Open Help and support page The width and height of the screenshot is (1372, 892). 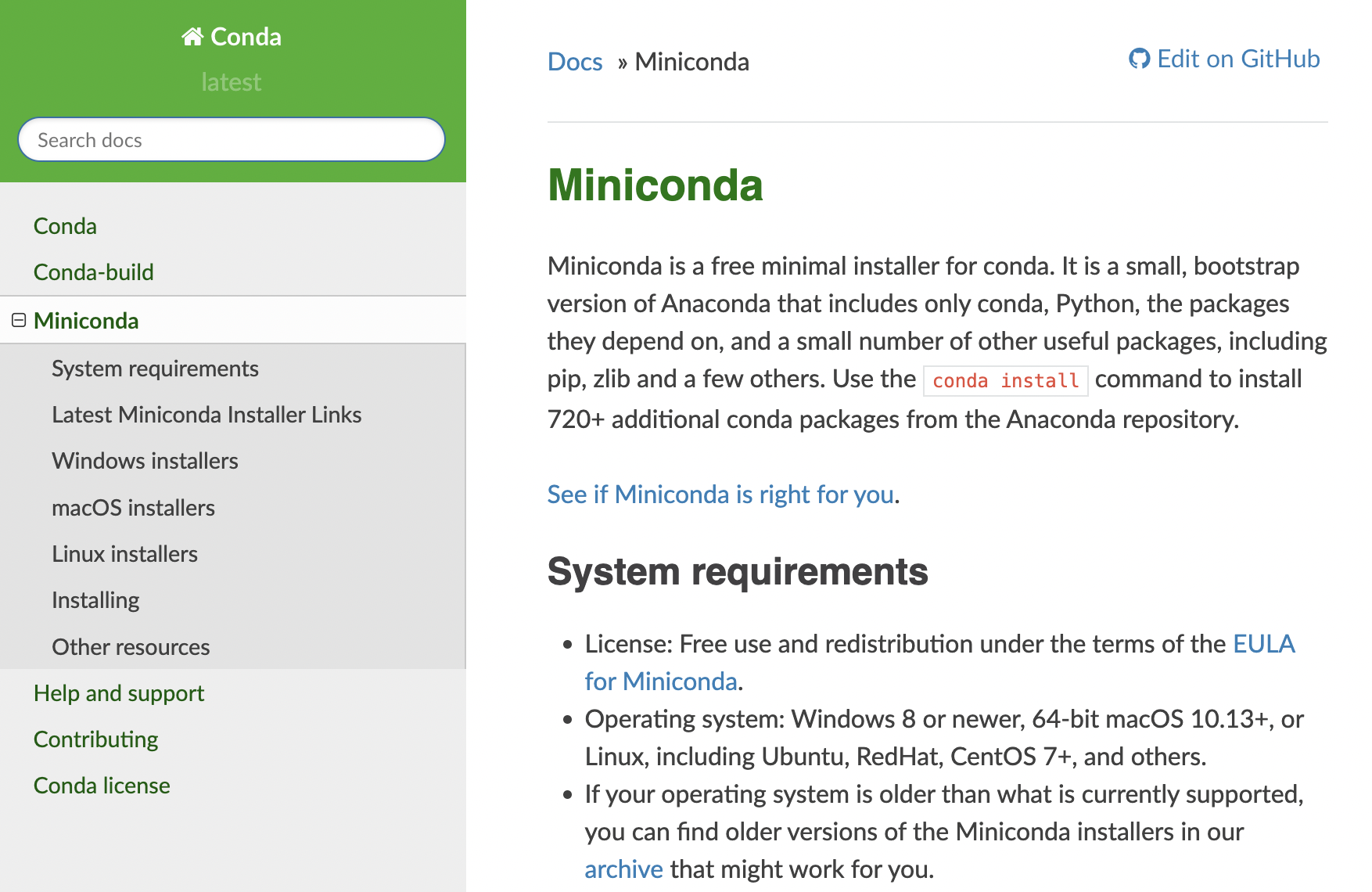(119, 693)
